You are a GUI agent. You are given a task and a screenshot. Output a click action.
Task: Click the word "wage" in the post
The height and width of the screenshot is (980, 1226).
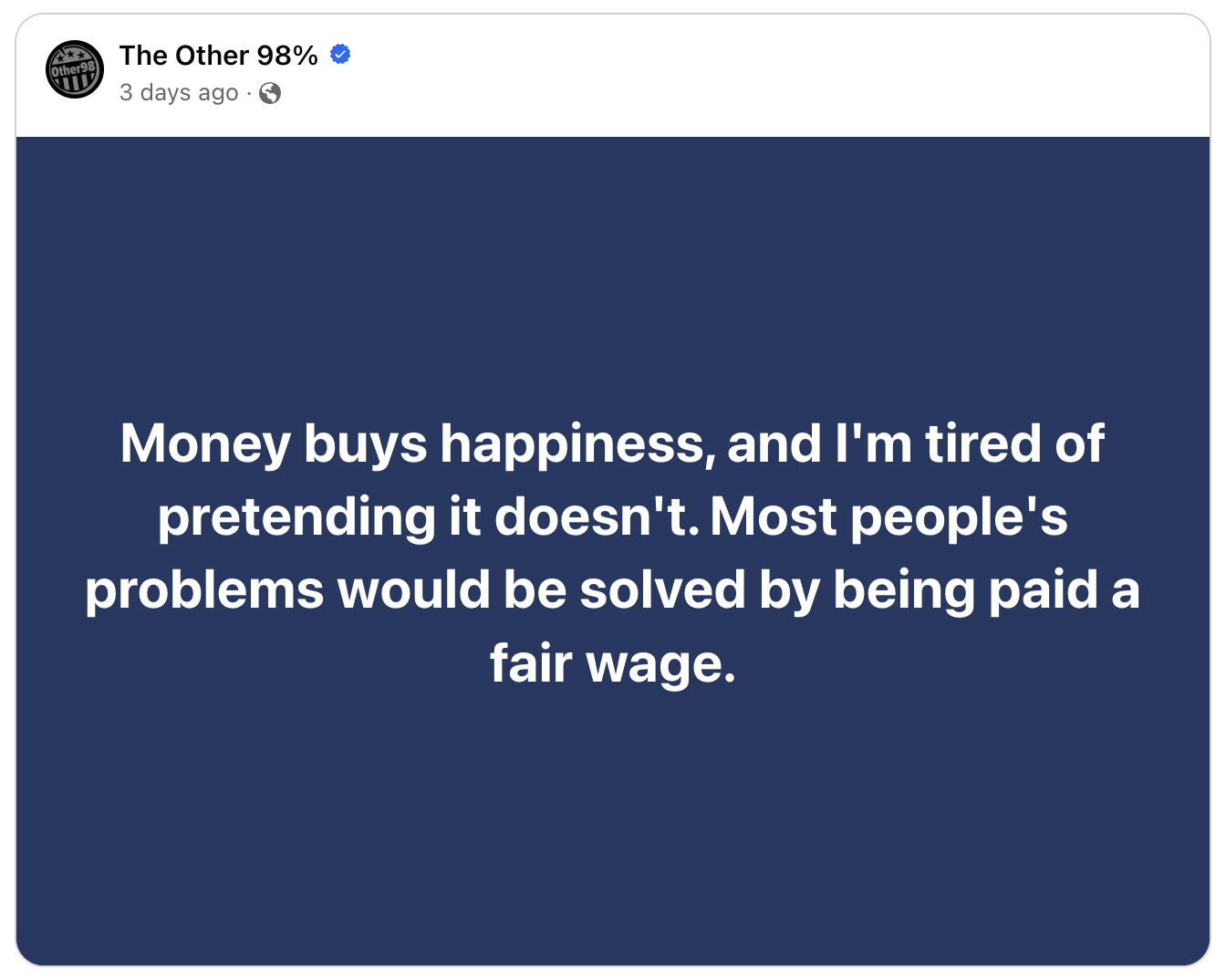click(660, 664)
